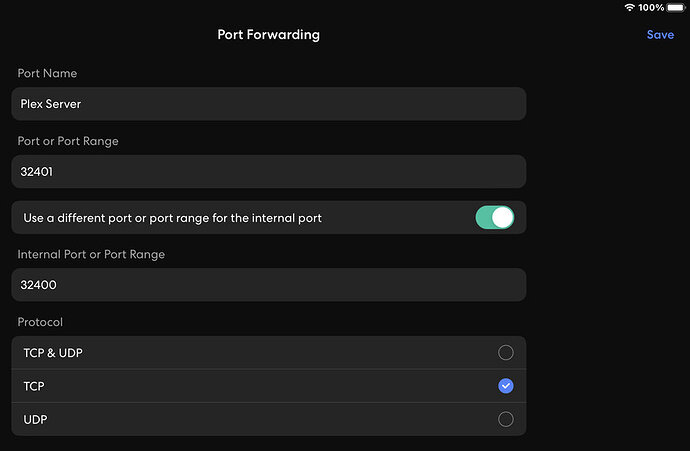Click the 'Use a different port' label text
Viewport: 690px width, 451px height.
click(172, 218)
